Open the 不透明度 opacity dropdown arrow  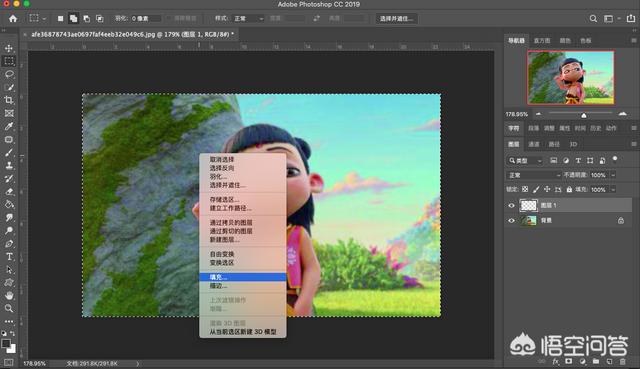[x=613, y=175]
